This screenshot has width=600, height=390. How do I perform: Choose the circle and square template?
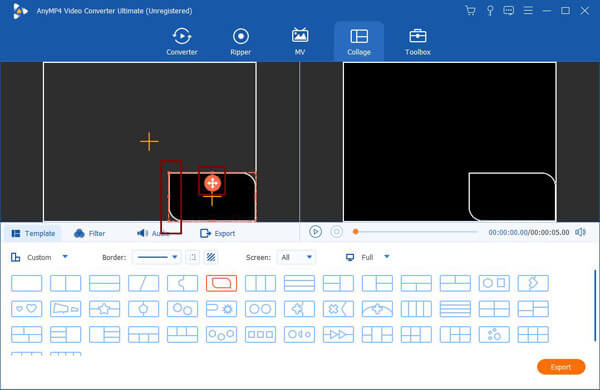pos(494,283)
